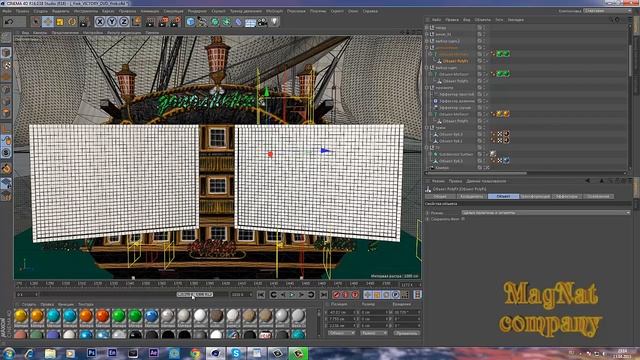Expand the topmost null in object tree

click(427, 27)
